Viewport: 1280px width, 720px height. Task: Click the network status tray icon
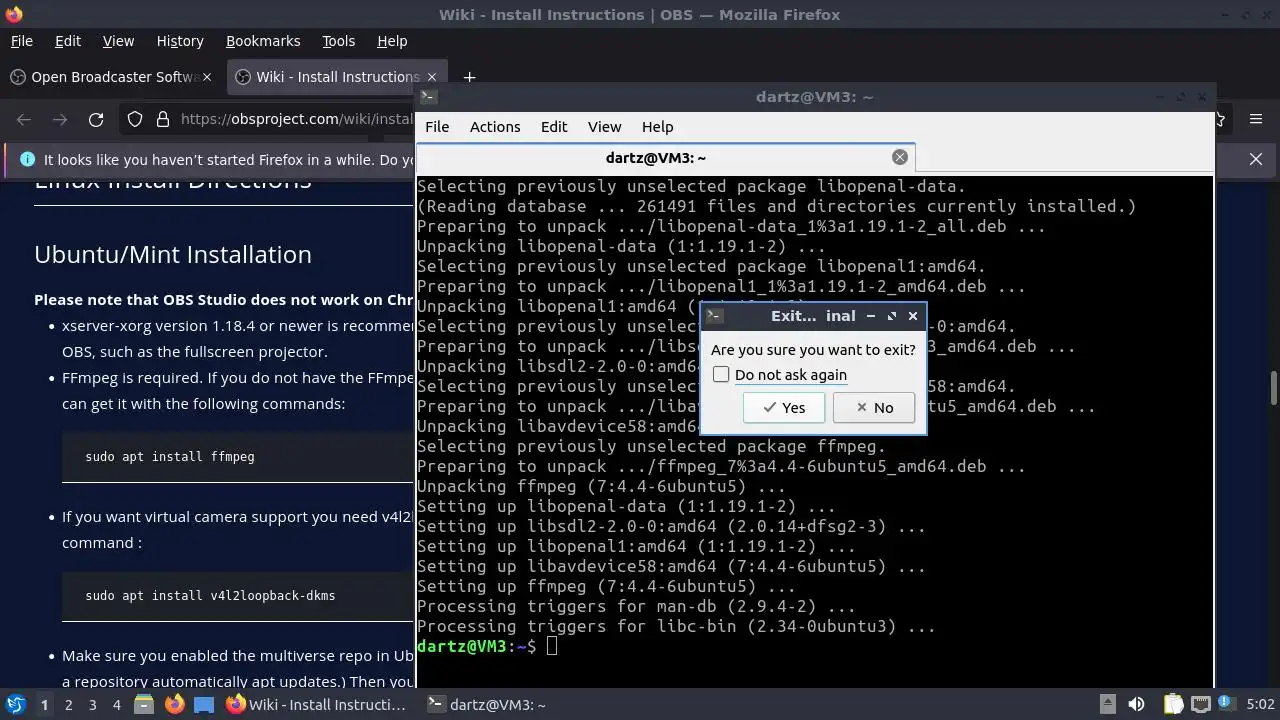tap(1201, 705)
